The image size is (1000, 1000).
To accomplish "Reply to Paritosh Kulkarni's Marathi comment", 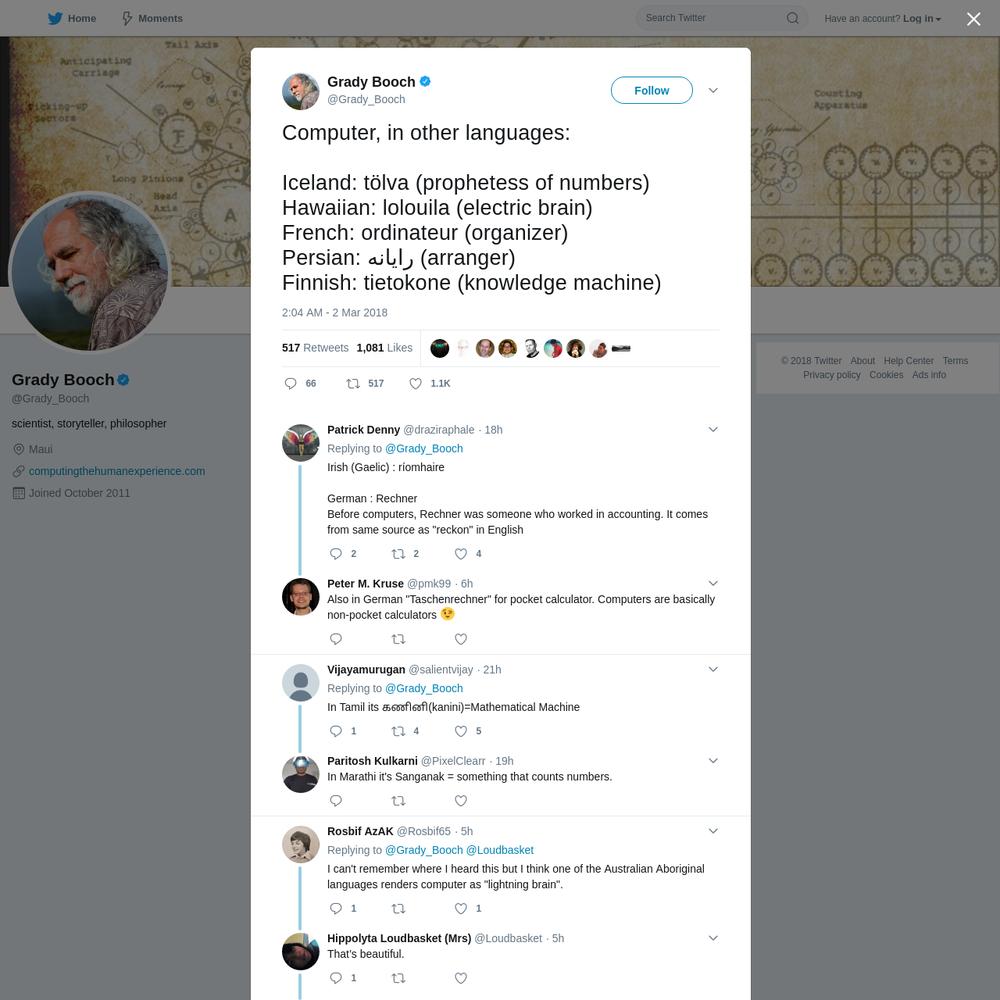I will (x=335, y=800).
